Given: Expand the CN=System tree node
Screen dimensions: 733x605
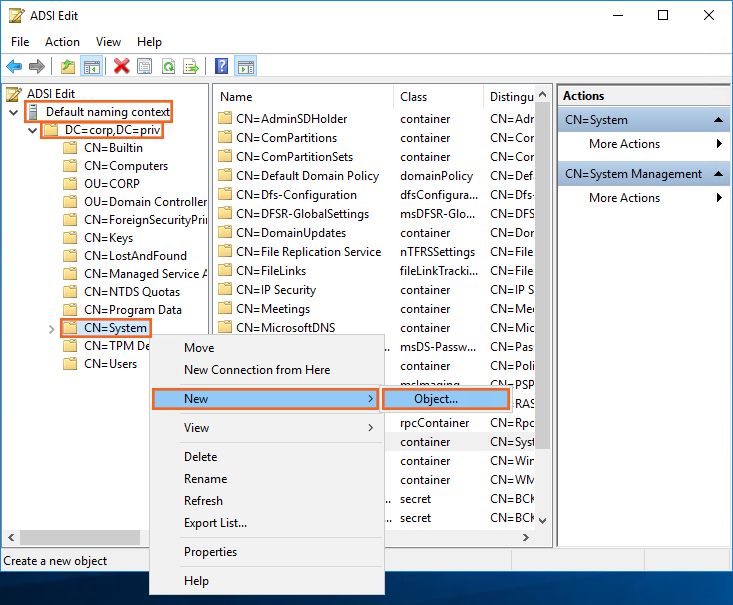Looking at the screenshot, I should pos(51,328).
